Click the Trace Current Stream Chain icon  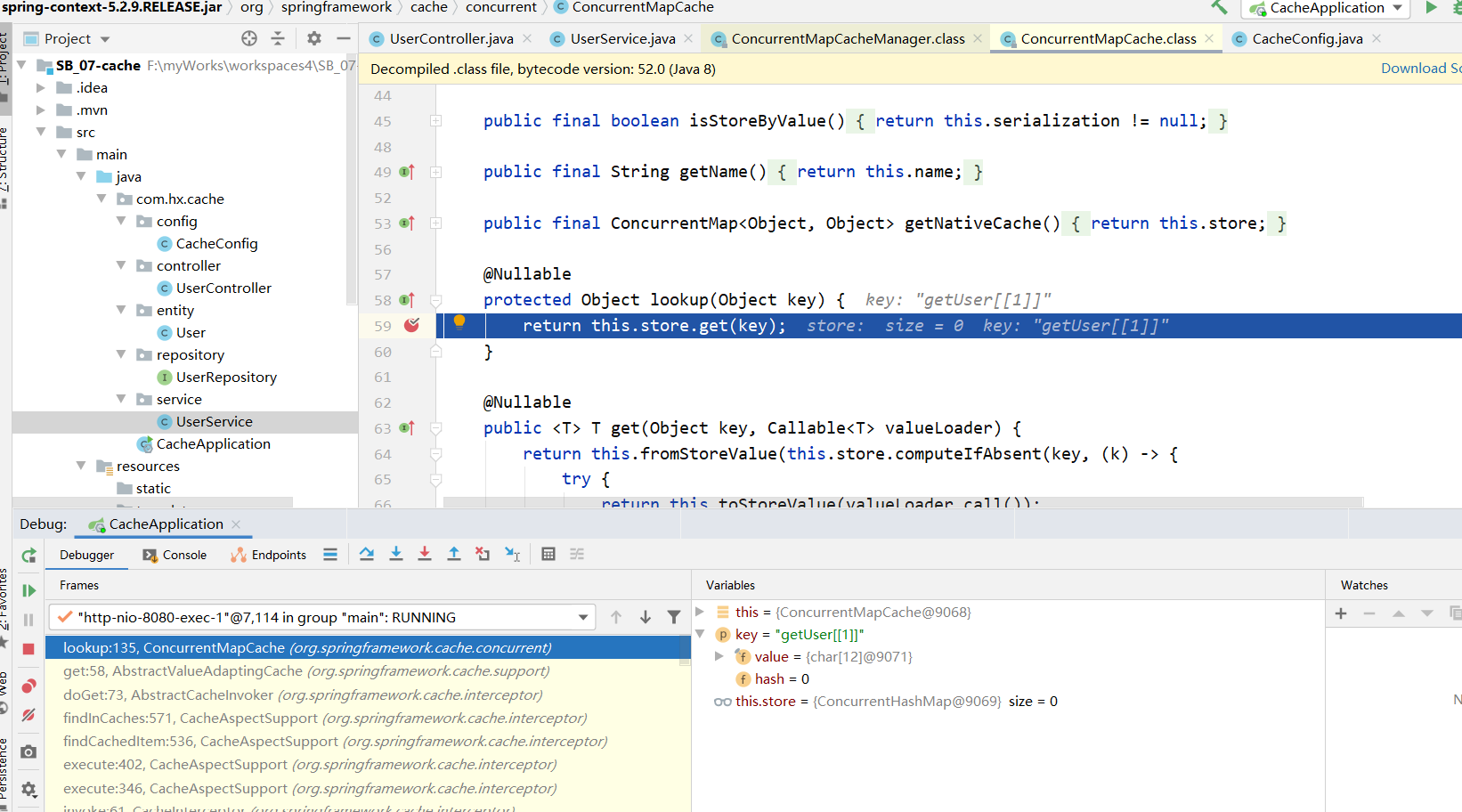[577, 554]
